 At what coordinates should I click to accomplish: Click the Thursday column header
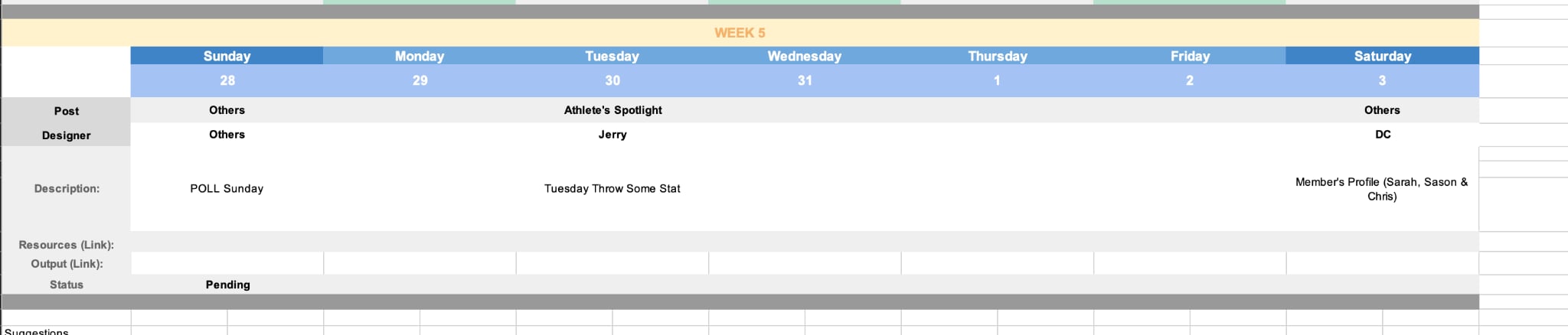coord(998,56)
